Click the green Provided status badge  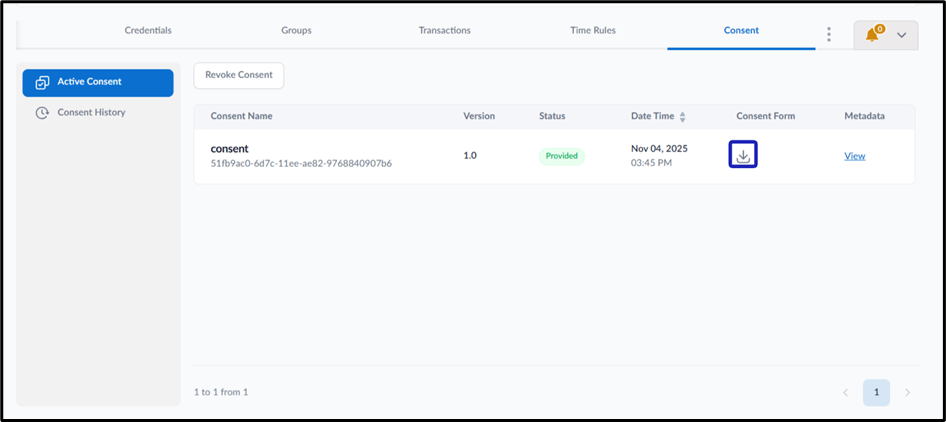click(x=562, y=156)
